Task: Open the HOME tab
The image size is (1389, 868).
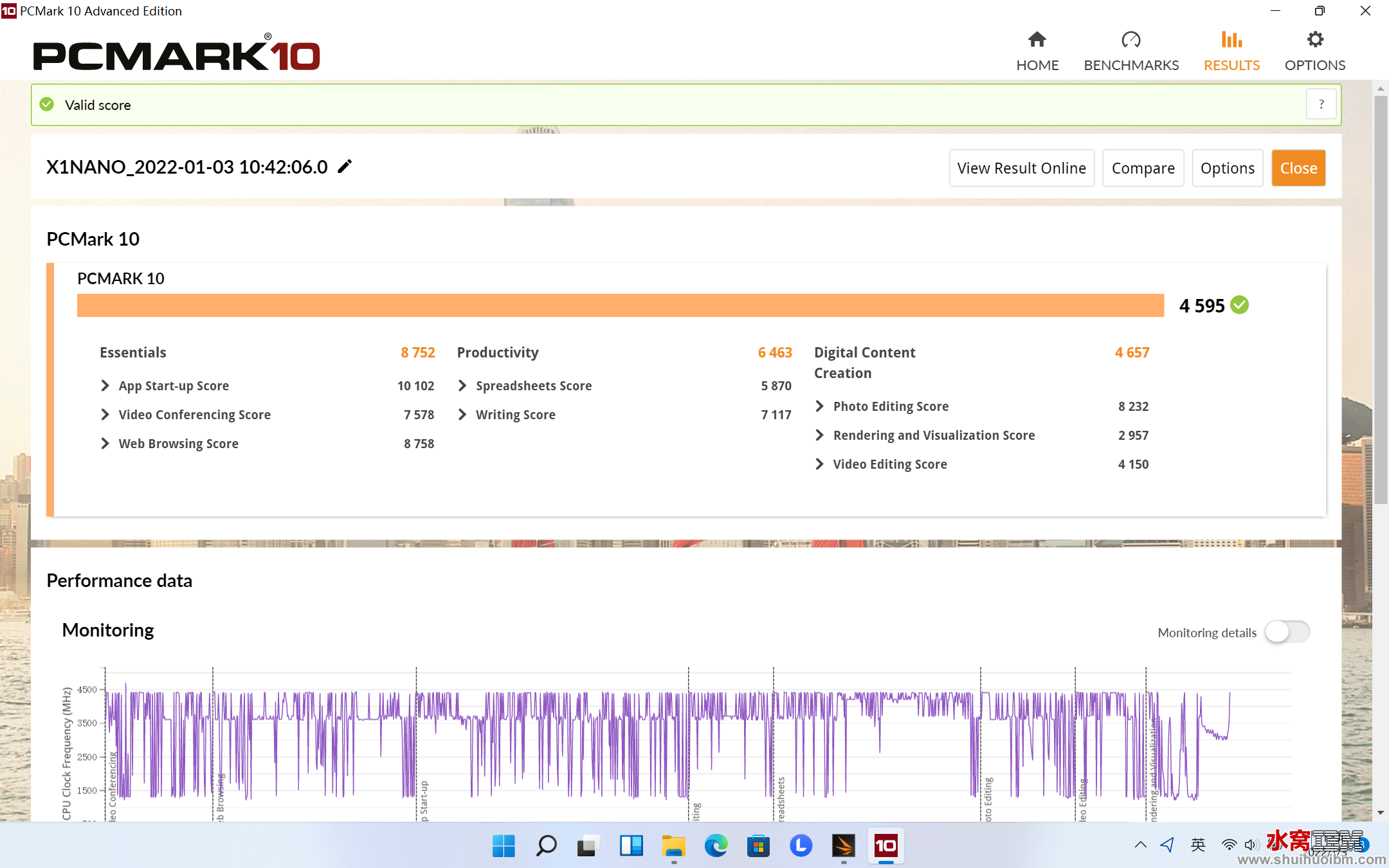Action: (1037, 51)
